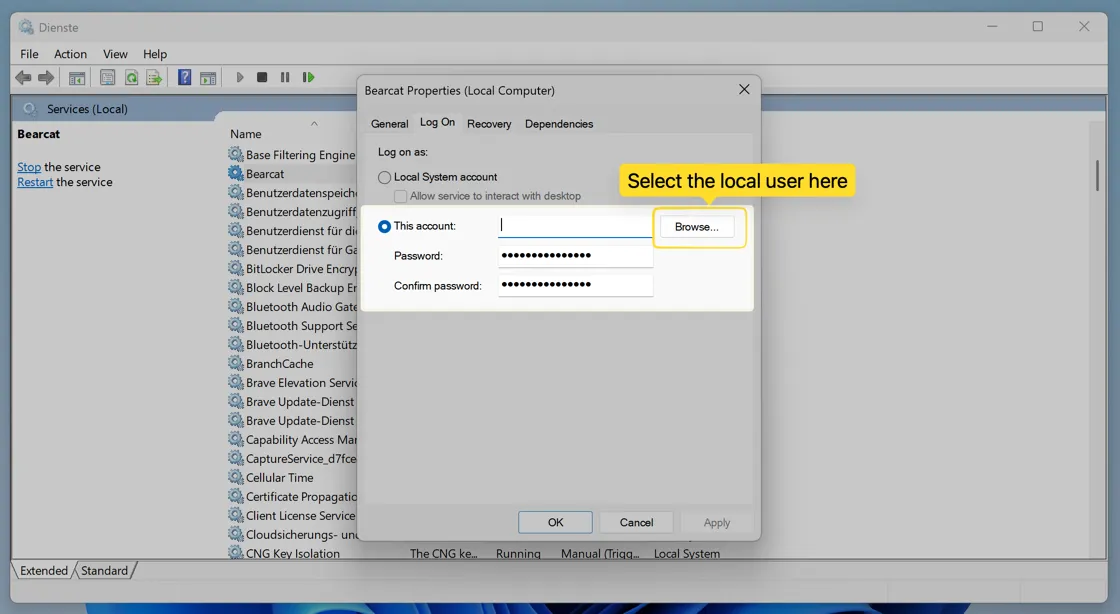
Task: Click the Start Service play icon
Action: [x=239, y=77]
